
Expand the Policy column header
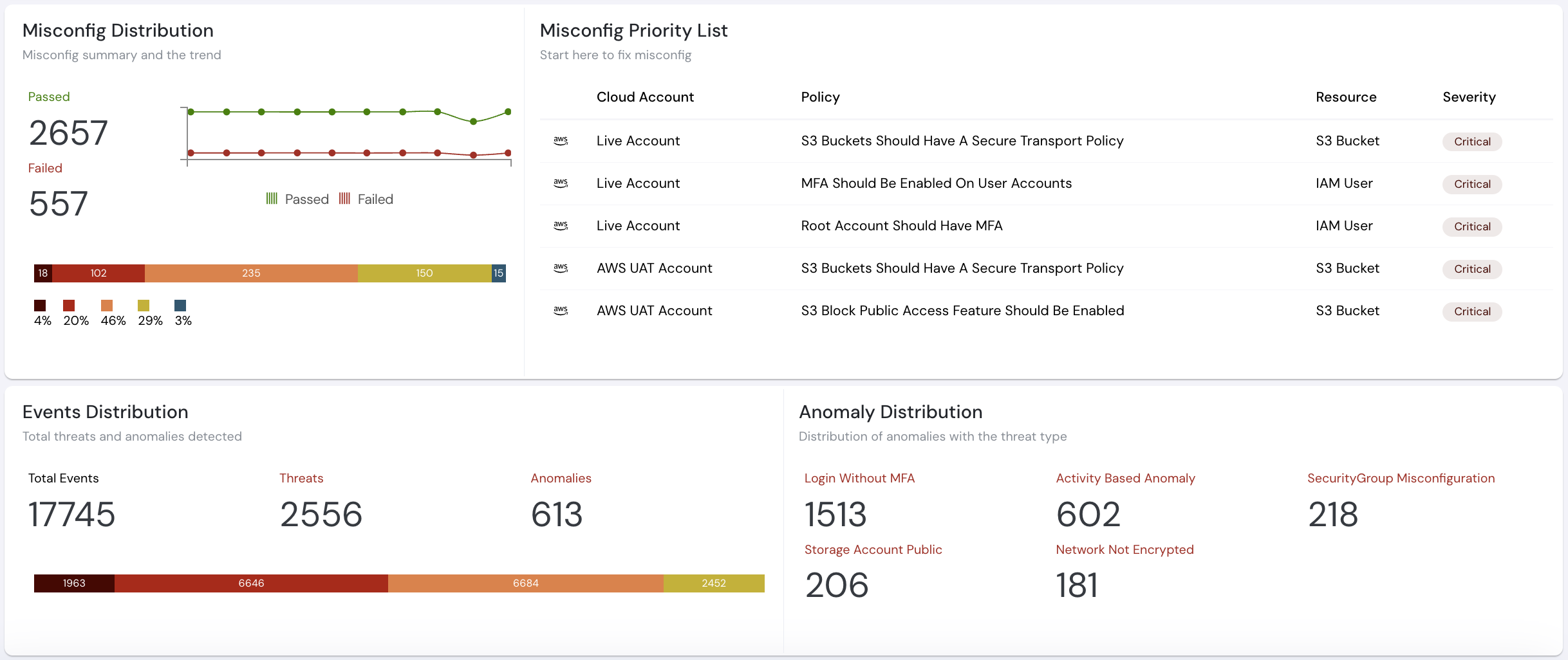(820, 97)
